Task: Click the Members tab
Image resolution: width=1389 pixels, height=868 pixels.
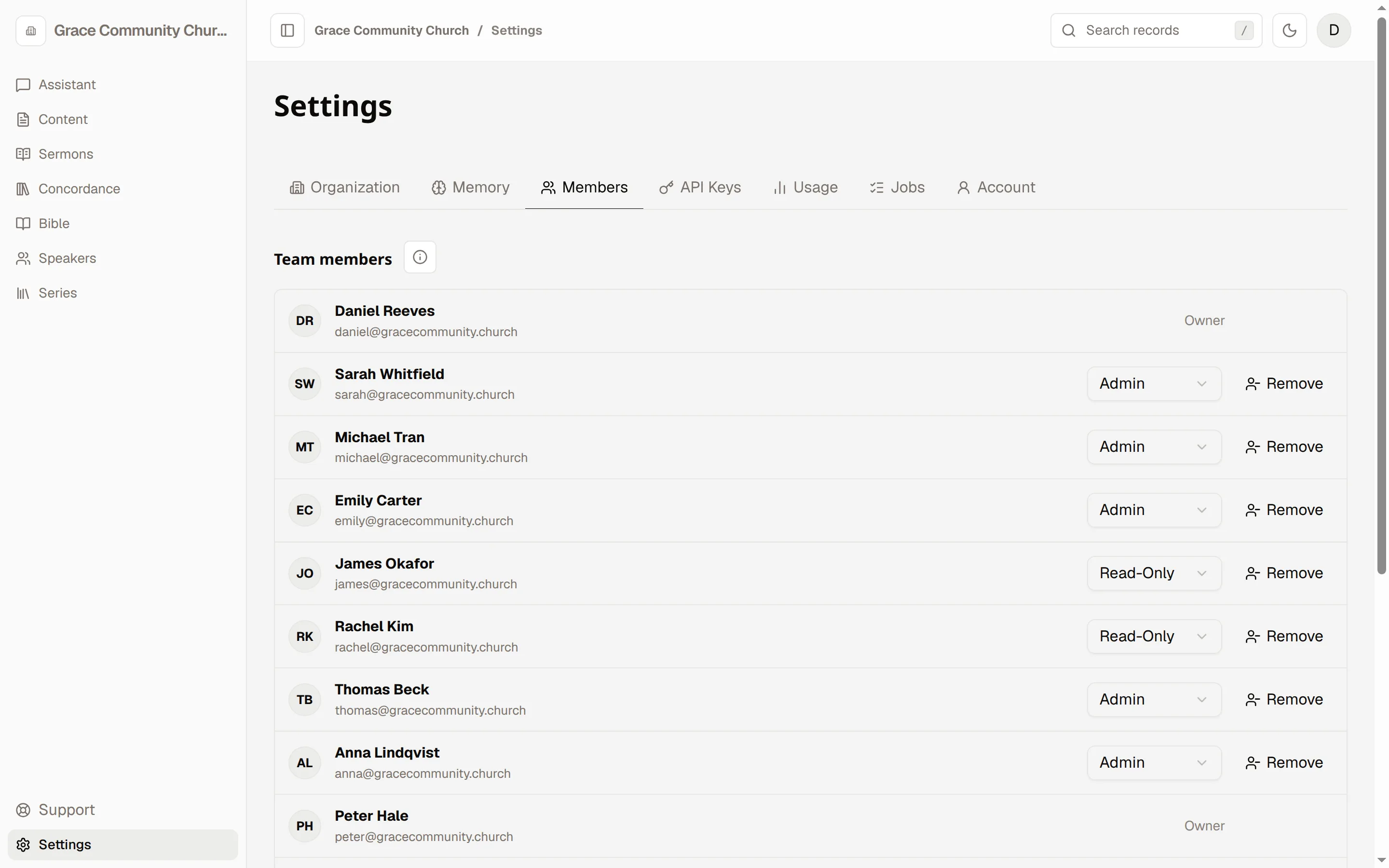Action: (585, 188)
